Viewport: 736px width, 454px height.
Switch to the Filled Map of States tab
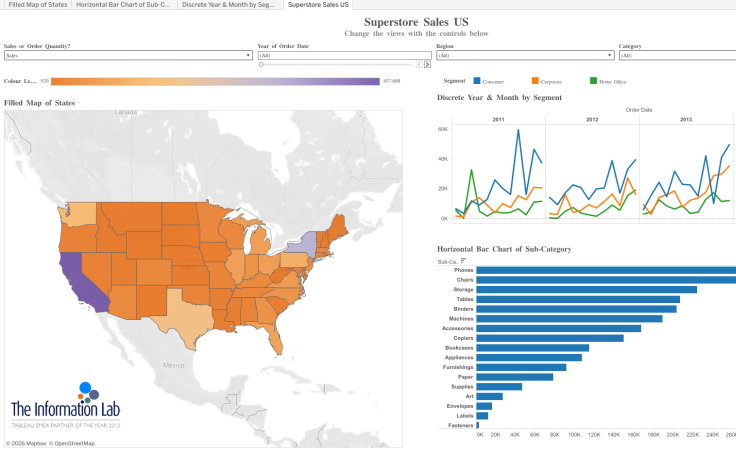[x=37, y=5]
